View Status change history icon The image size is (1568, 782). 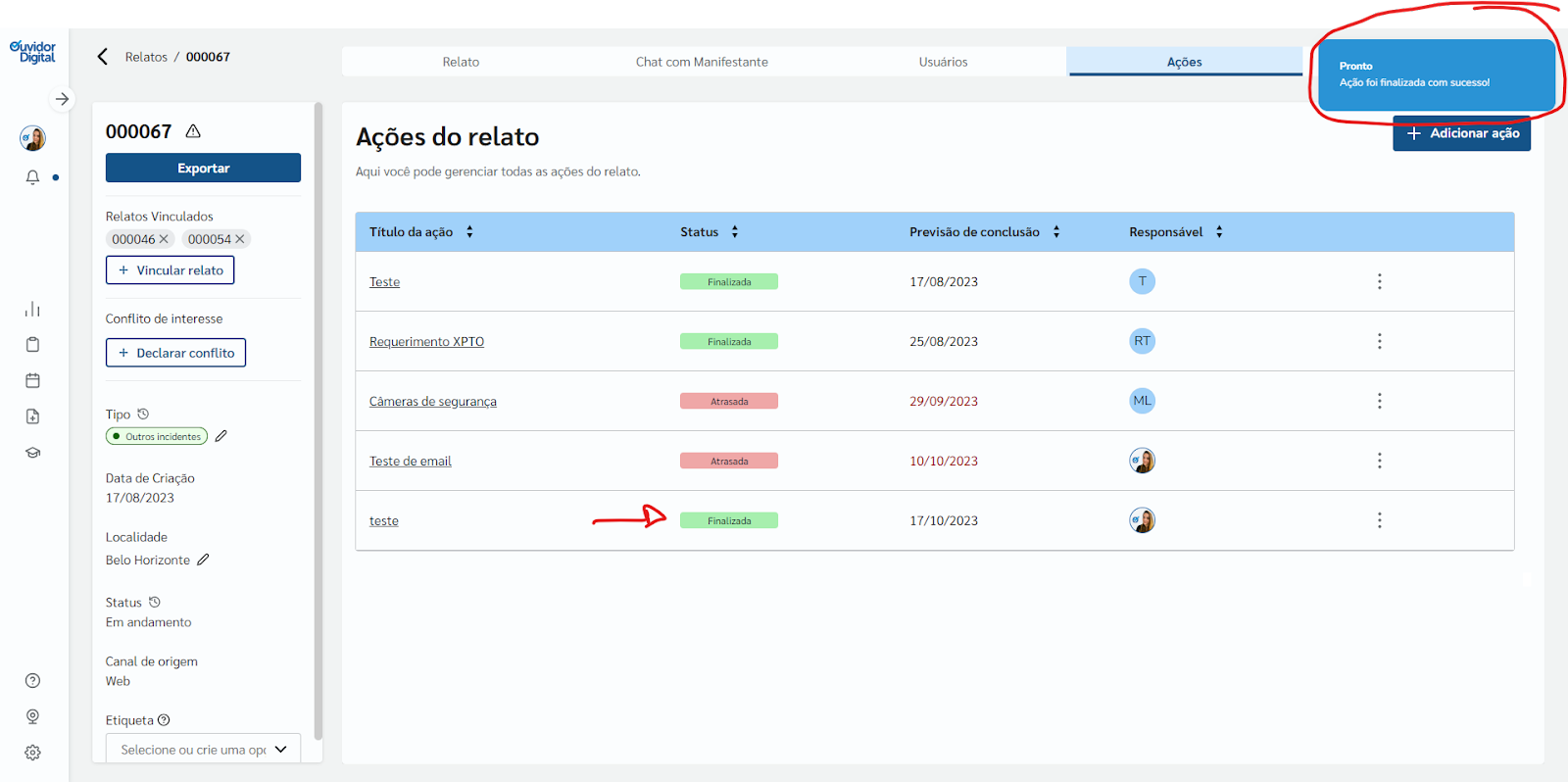(x=155, y=602)
